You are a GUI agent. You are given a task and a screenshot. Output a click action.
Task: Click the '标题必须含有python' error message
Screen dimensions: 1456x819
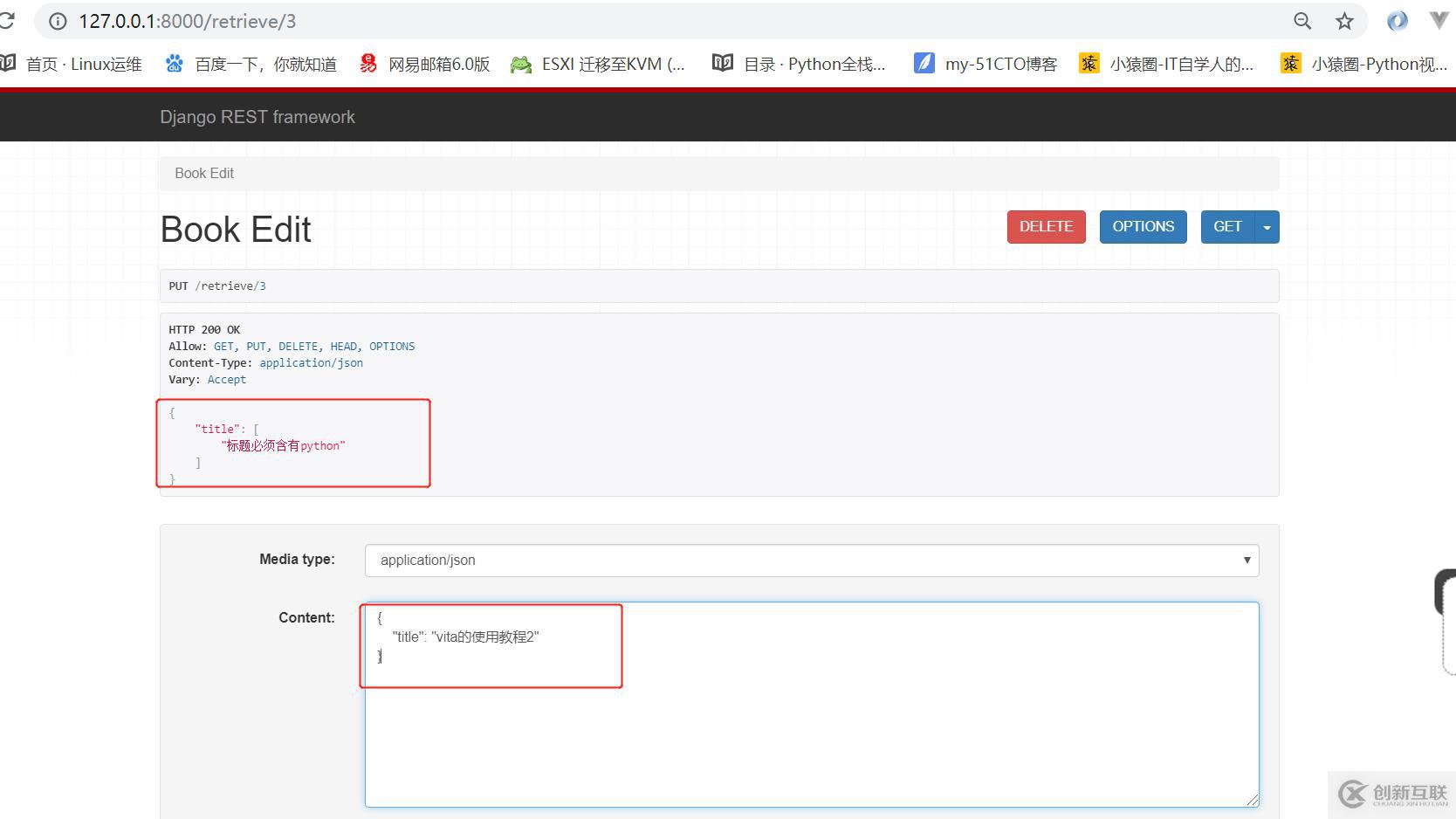pos(284,446)
